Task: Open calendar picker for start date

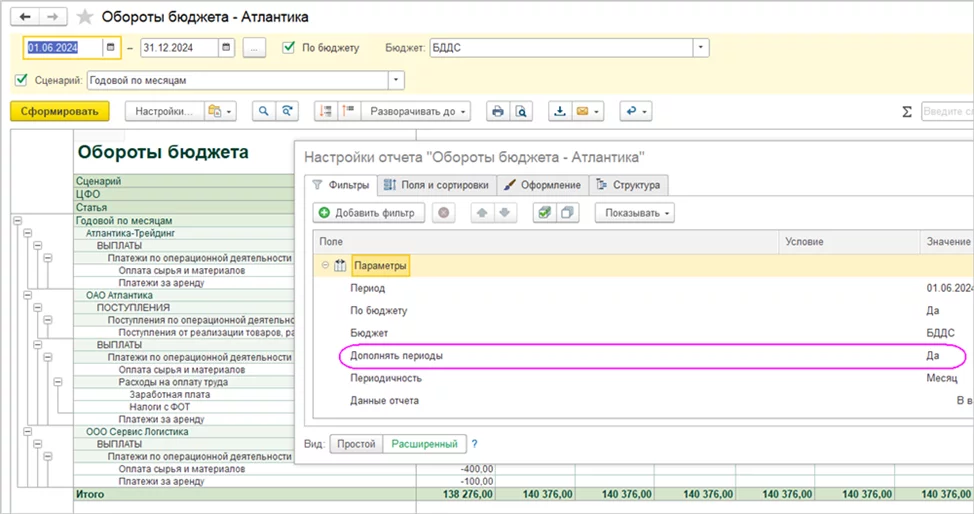Action: [x=110, y=47]
